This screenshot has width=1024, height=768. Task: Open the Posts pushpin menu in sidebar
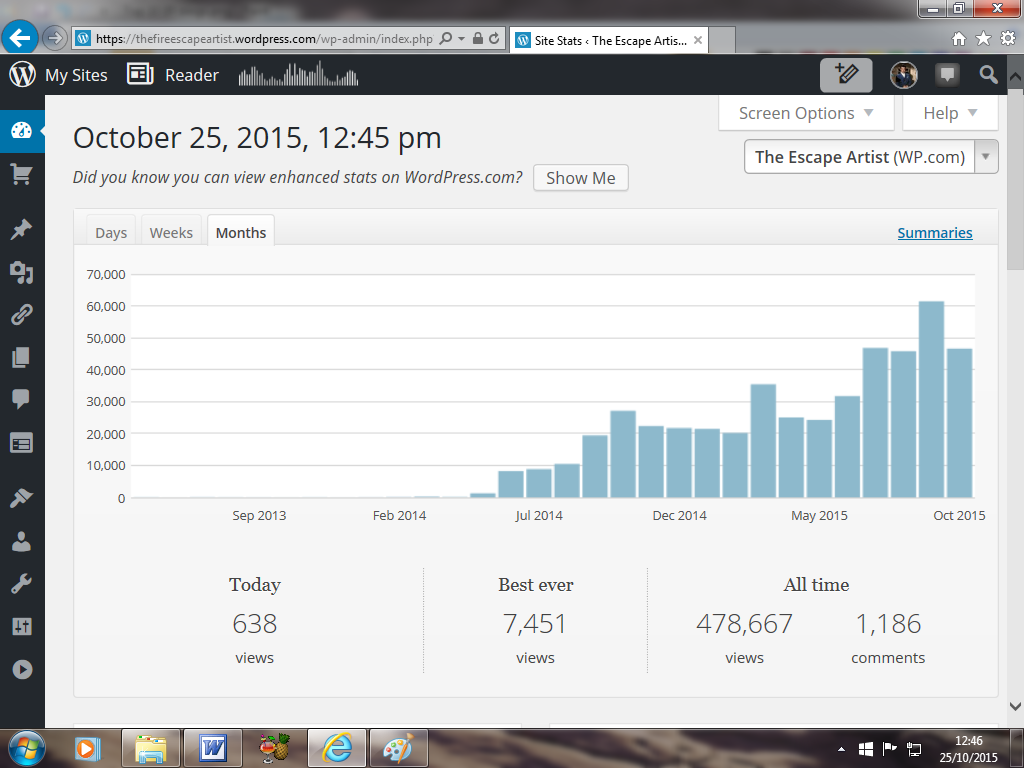tap(21, 230)
